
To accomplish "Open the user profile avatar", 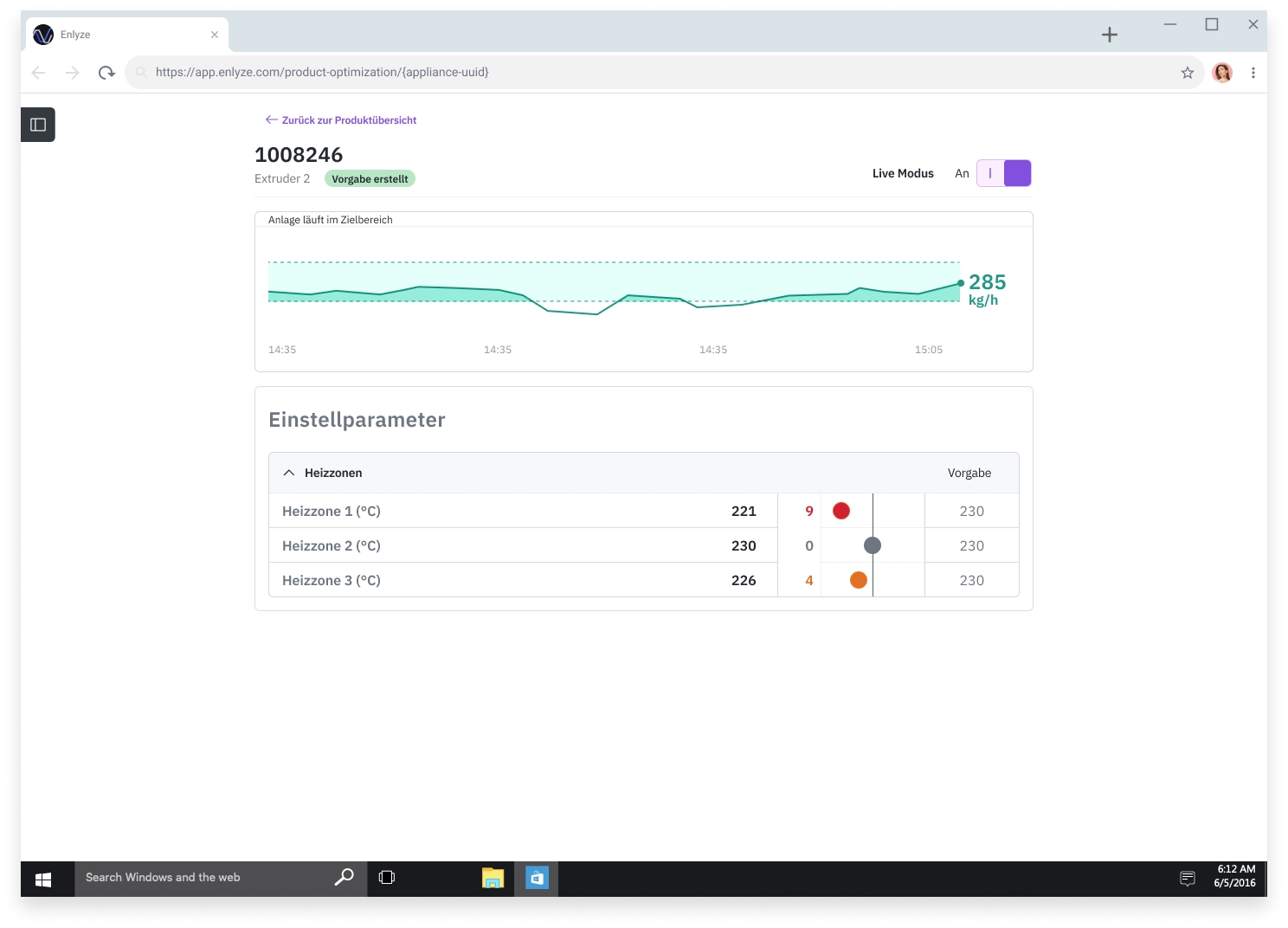I will (1221, 73).
